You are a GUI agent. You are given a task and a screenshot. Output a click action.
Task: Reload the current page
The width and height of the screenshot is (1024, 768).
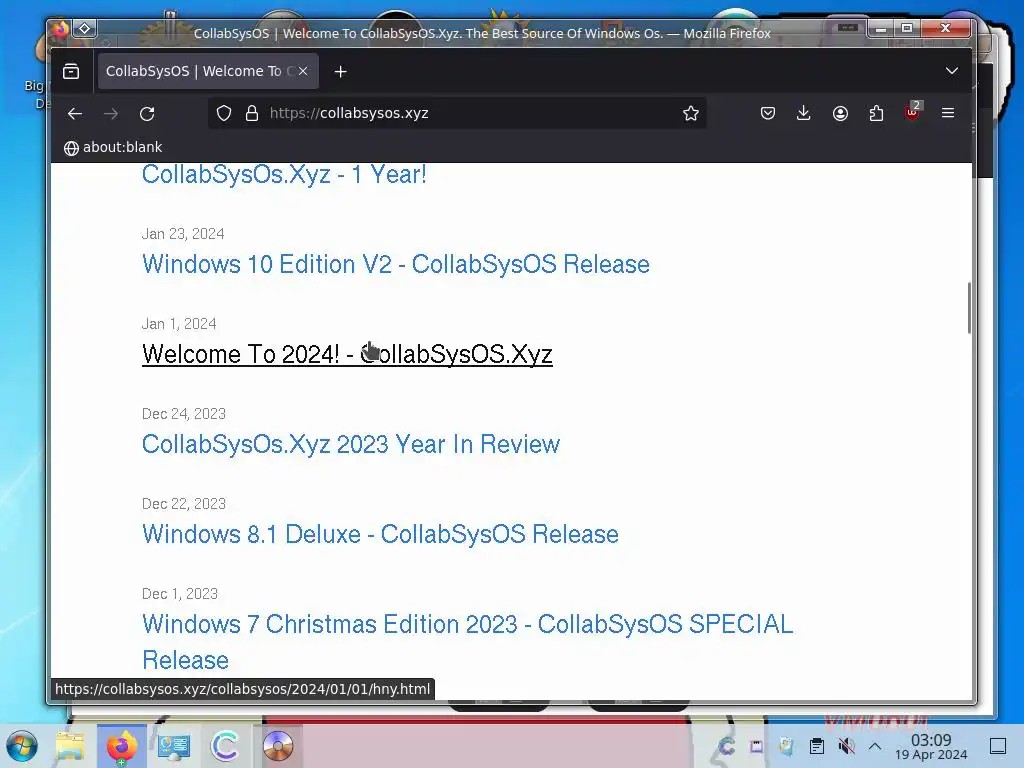click(x=147, y=114)
